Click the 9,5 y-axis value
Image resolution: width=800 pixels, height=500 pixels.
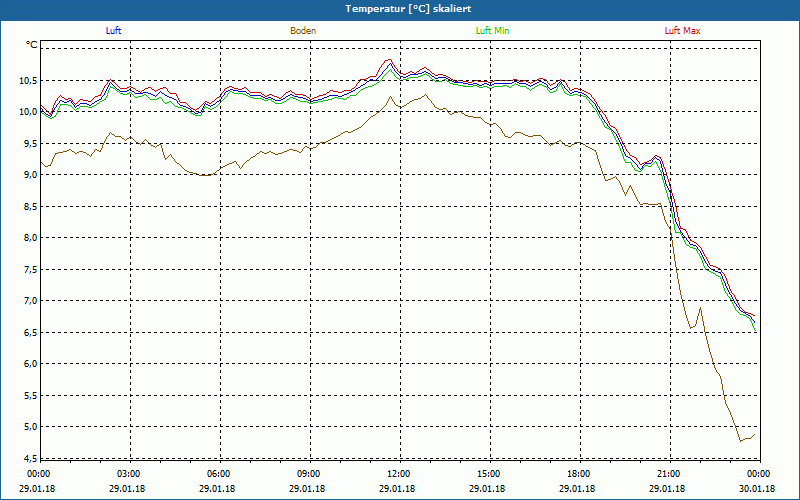coord(30,143)
